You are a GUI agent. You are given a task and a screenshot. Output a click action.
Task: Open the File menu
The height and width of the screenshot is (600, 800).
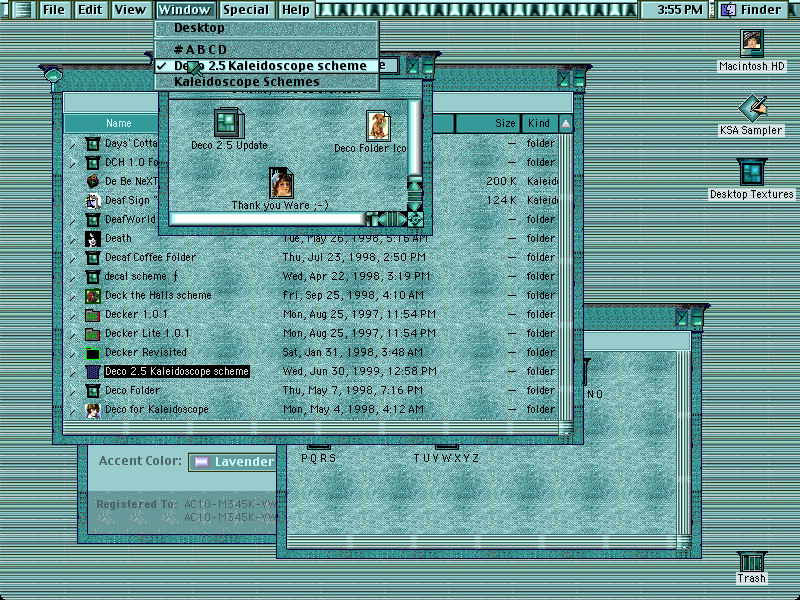[54, 10]
